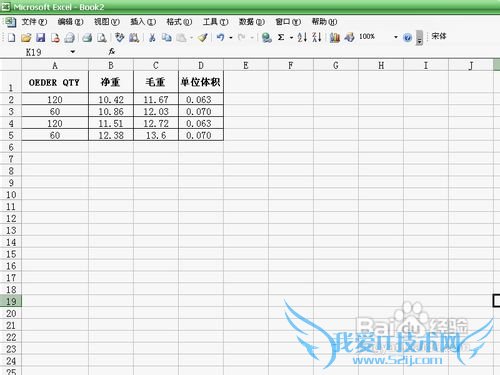Viewport: 500px width, 375px height.
Task: Open Print Preview with the magnifier-page icon
Action: click(102, 37)
